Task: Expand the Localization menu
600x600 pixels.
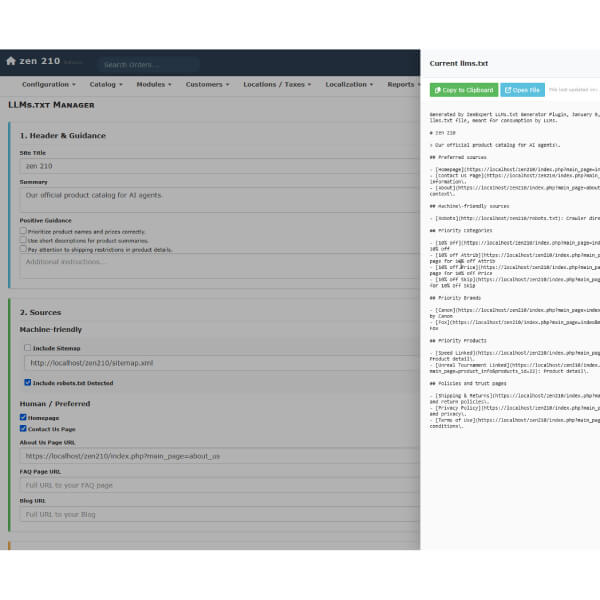Action: click(x=349, y=84)
